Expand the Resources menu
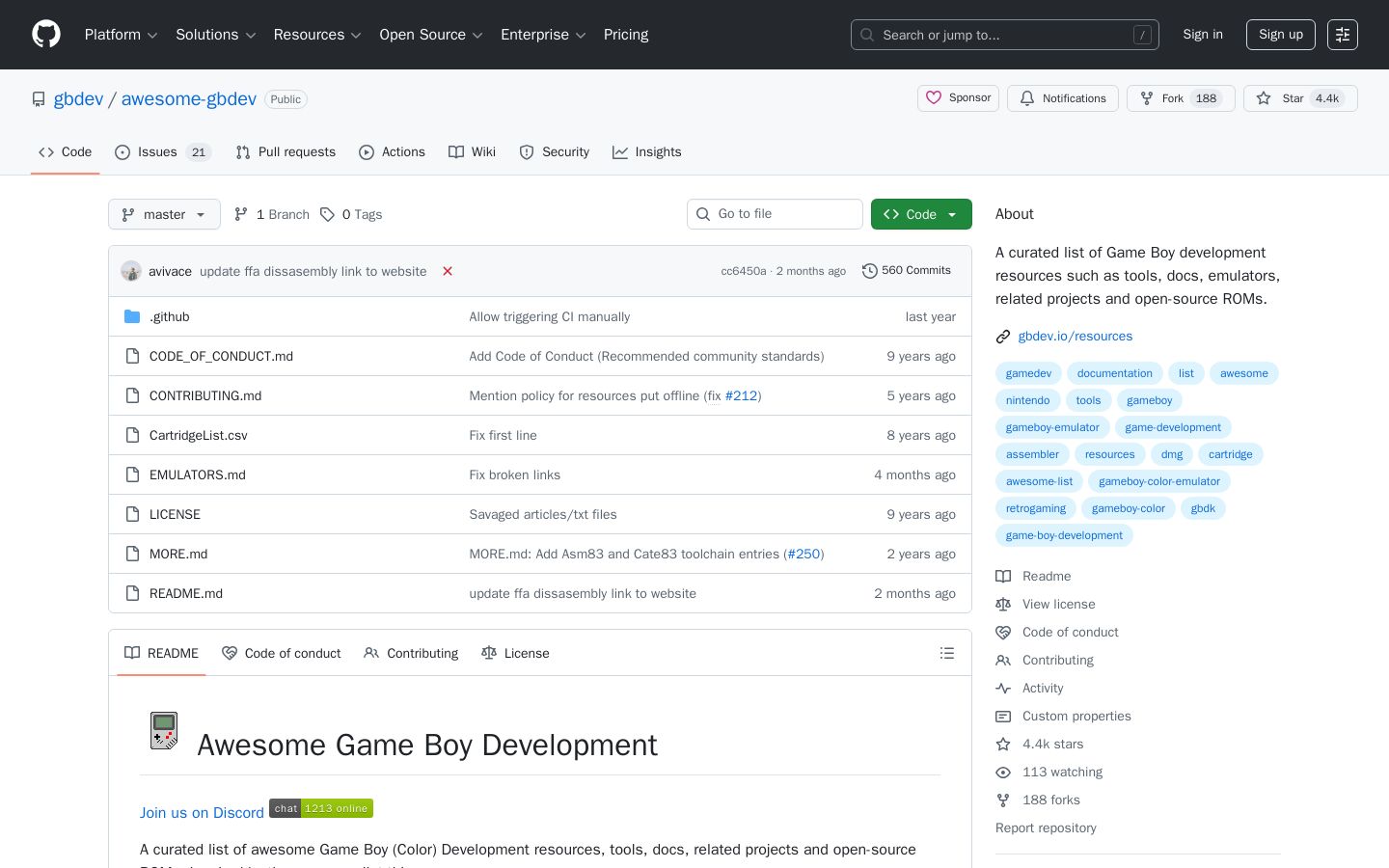Image resolution: width=1389 pixels, height=868 pixels. pyautogui.click(x=317, y=35)
